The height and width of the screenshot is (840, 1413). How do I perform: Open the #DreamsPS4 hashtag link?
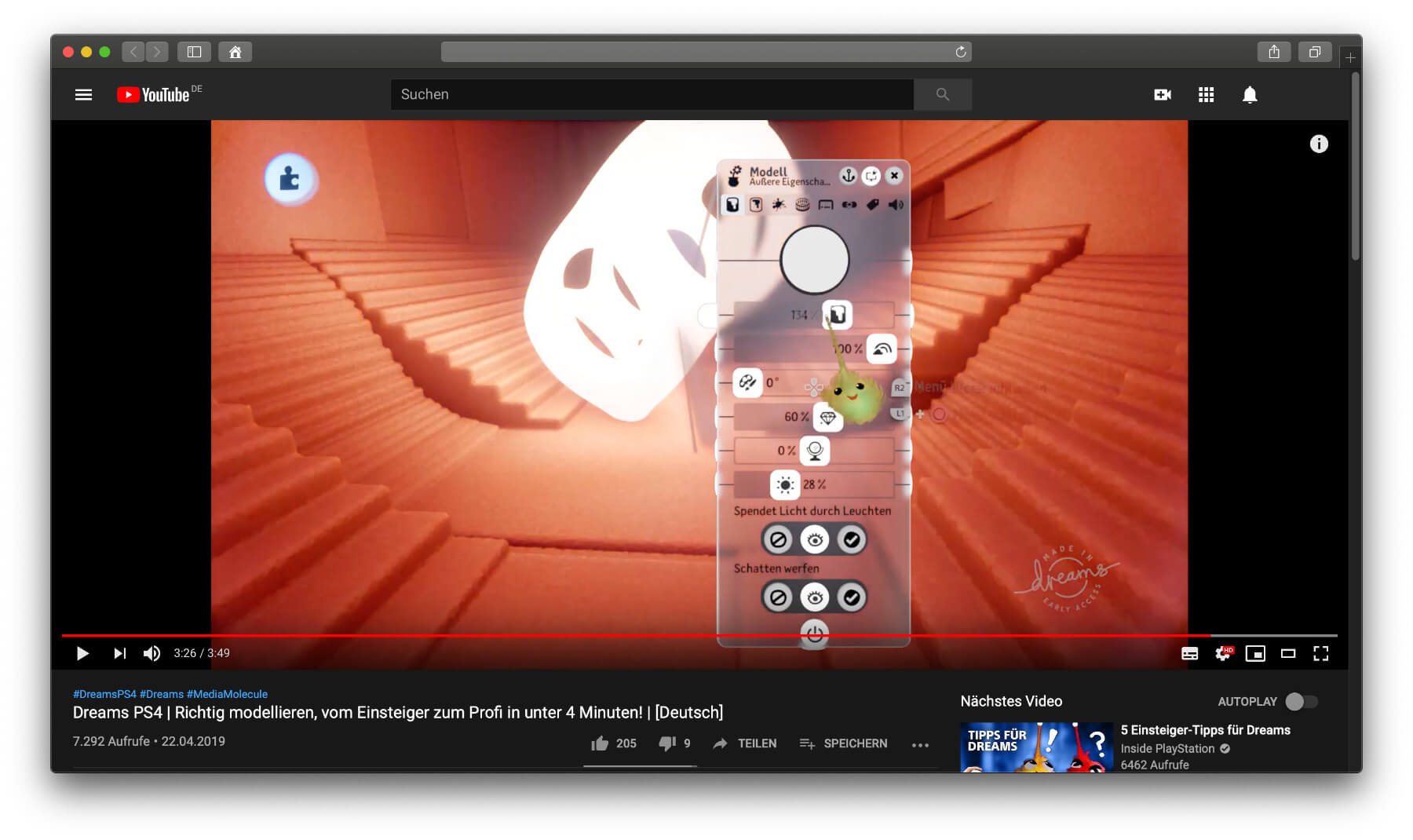pyautogui.click(x=104, y=694)
